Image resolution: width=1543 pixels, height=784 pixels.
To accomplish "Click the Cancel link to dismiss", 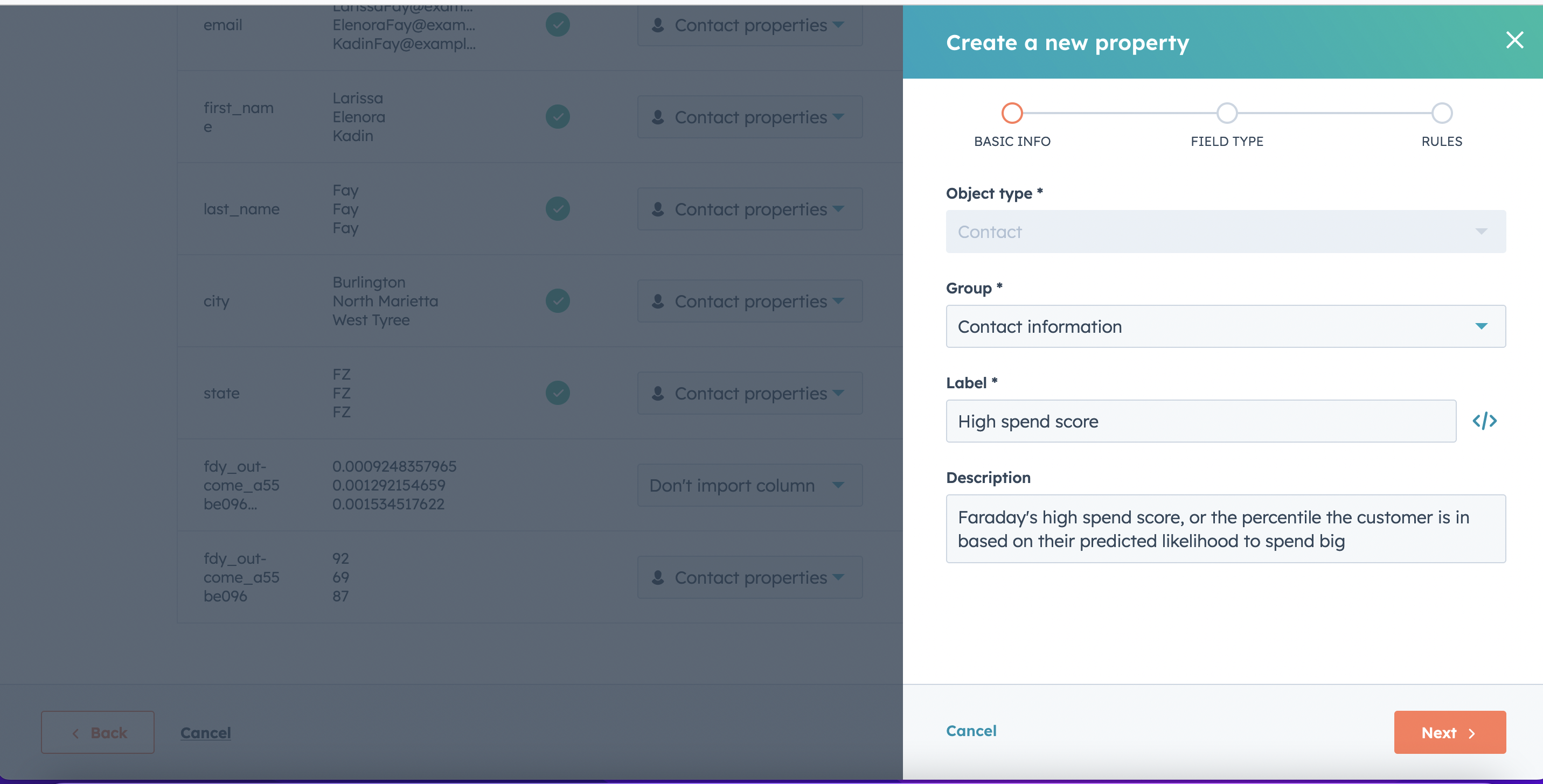I will coord(971,731).
